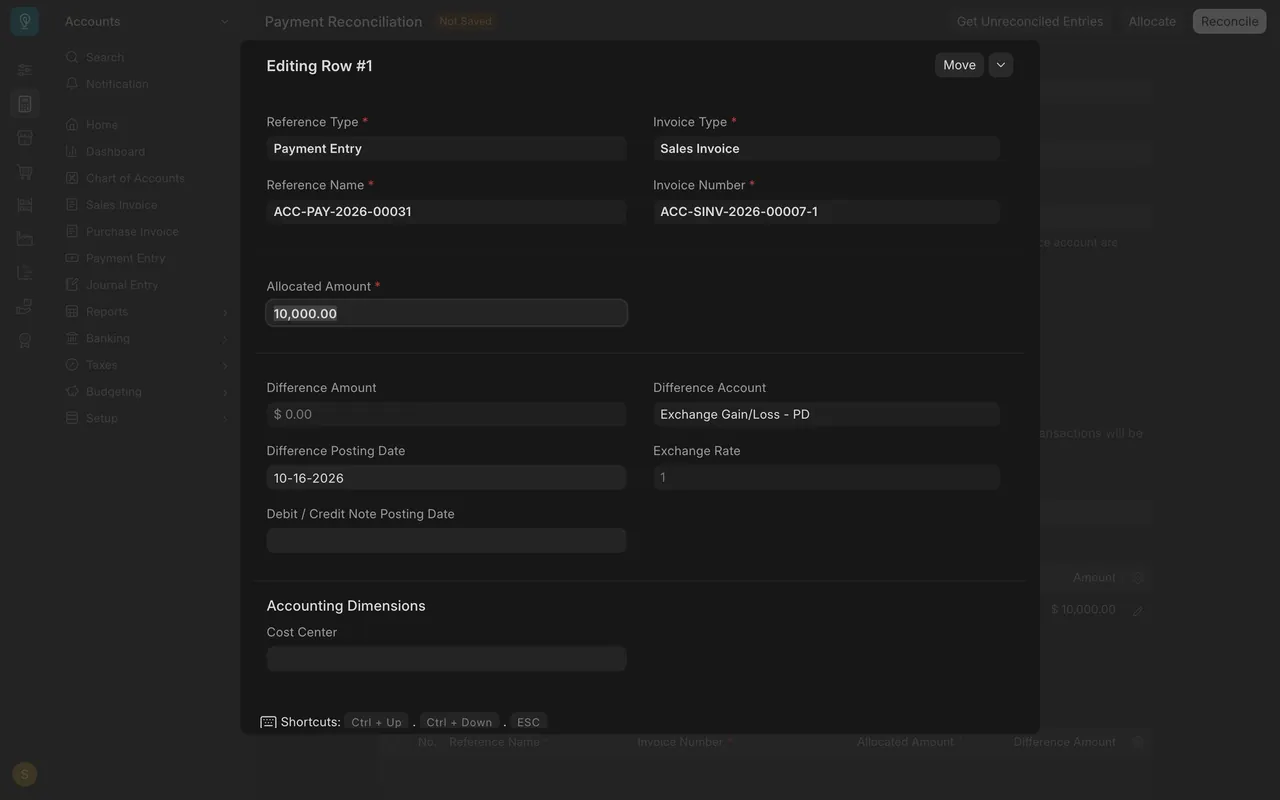Expand the Accounts workspace switcher chevron
1280x800 pixels.
click(224, 22)
